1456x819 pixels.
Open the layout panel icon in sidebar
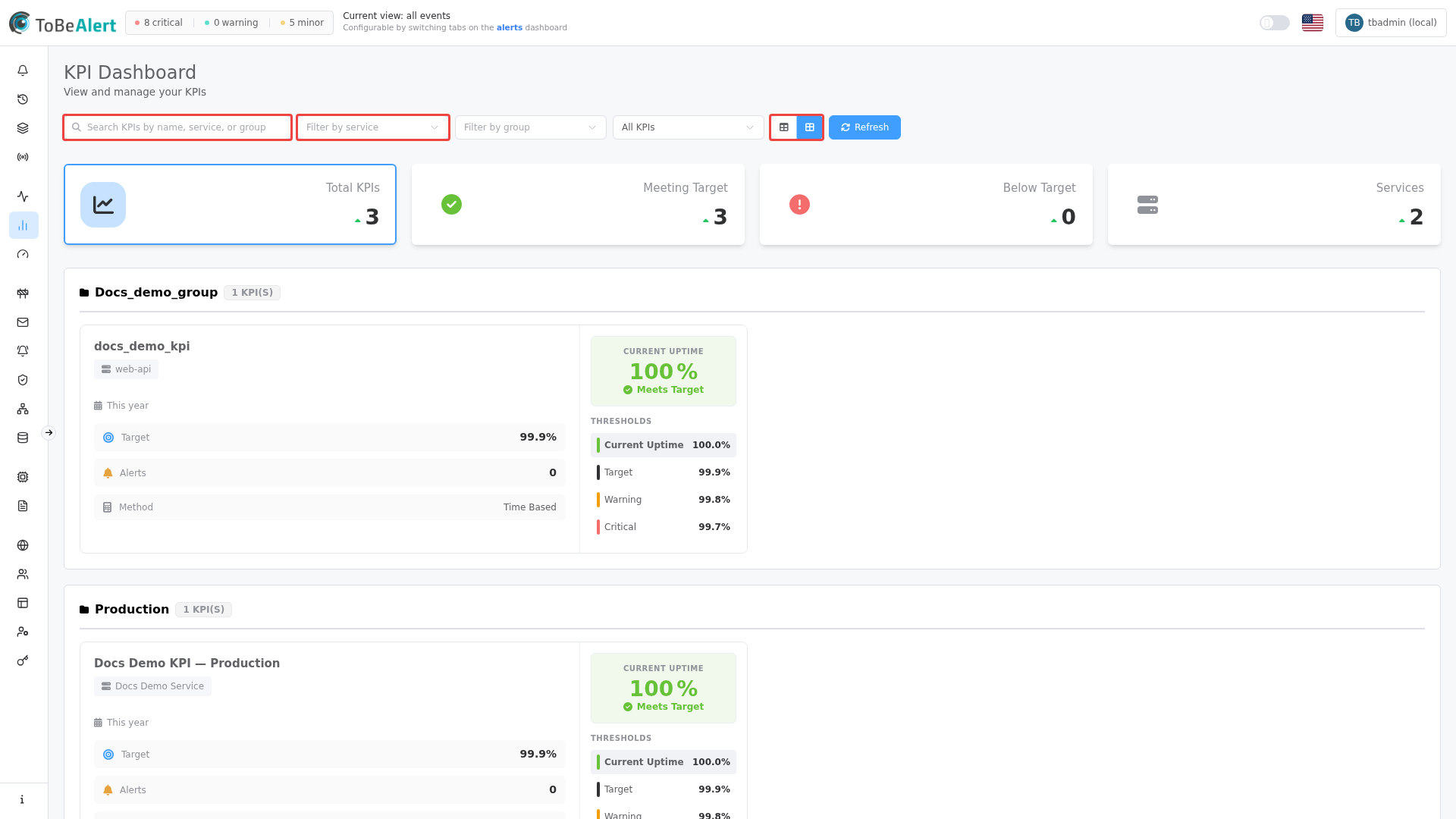(x=23, y=603)
